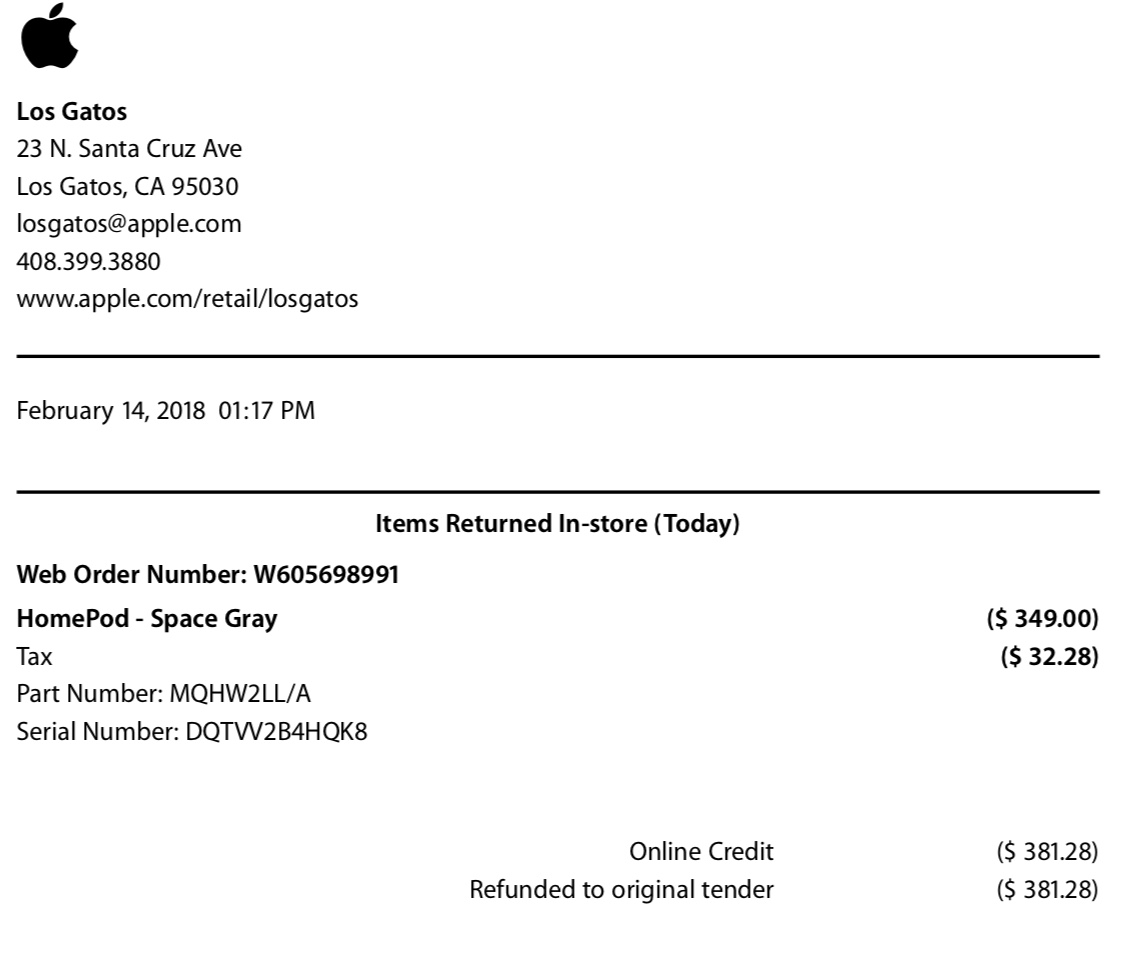Click the city line Los Gatos, CA 95030
This screenshot has width=1125, height=964.
coord(128,187)
